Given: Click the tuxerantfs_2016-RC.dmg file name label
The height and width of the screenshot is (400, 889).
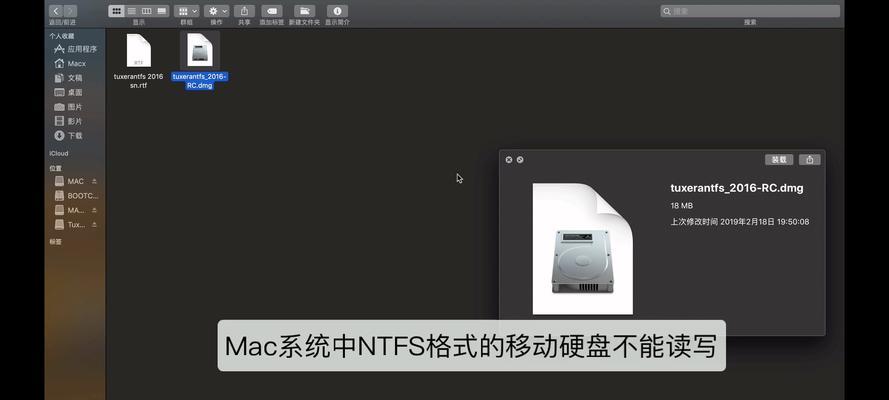Looking at the screenshot, I should point(200,81).
